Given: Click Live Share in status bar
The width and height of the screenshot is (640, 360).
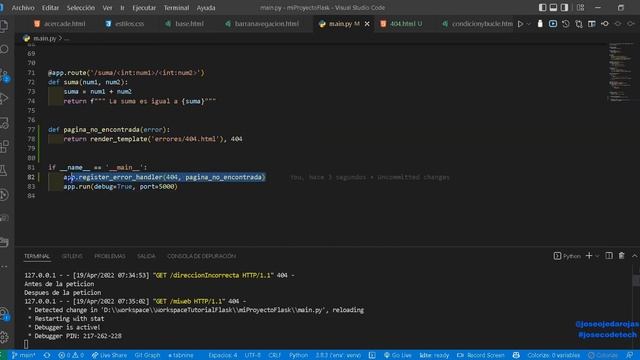Looking at the screenshot, I should click(109, 355).
